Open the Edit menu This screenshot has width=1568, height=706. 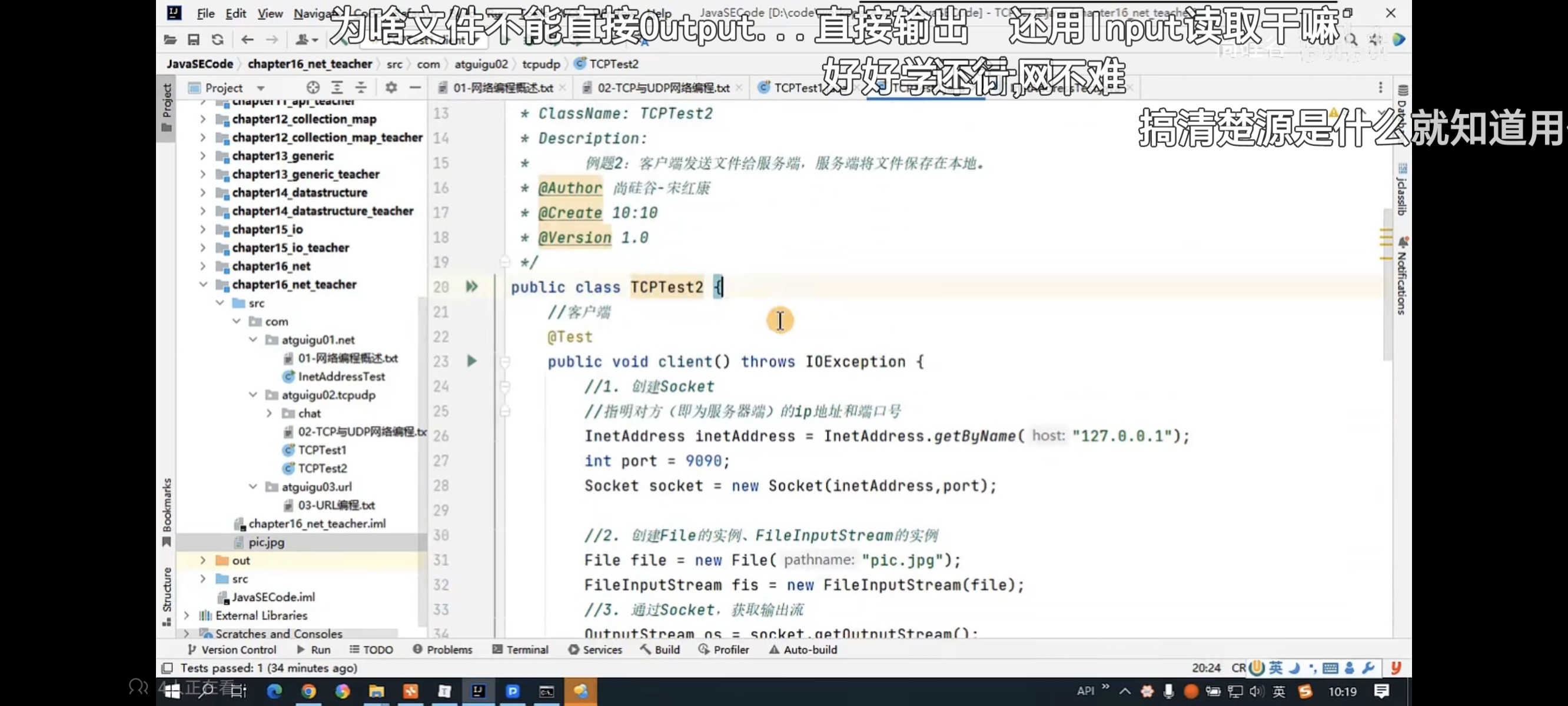[235, 14]
